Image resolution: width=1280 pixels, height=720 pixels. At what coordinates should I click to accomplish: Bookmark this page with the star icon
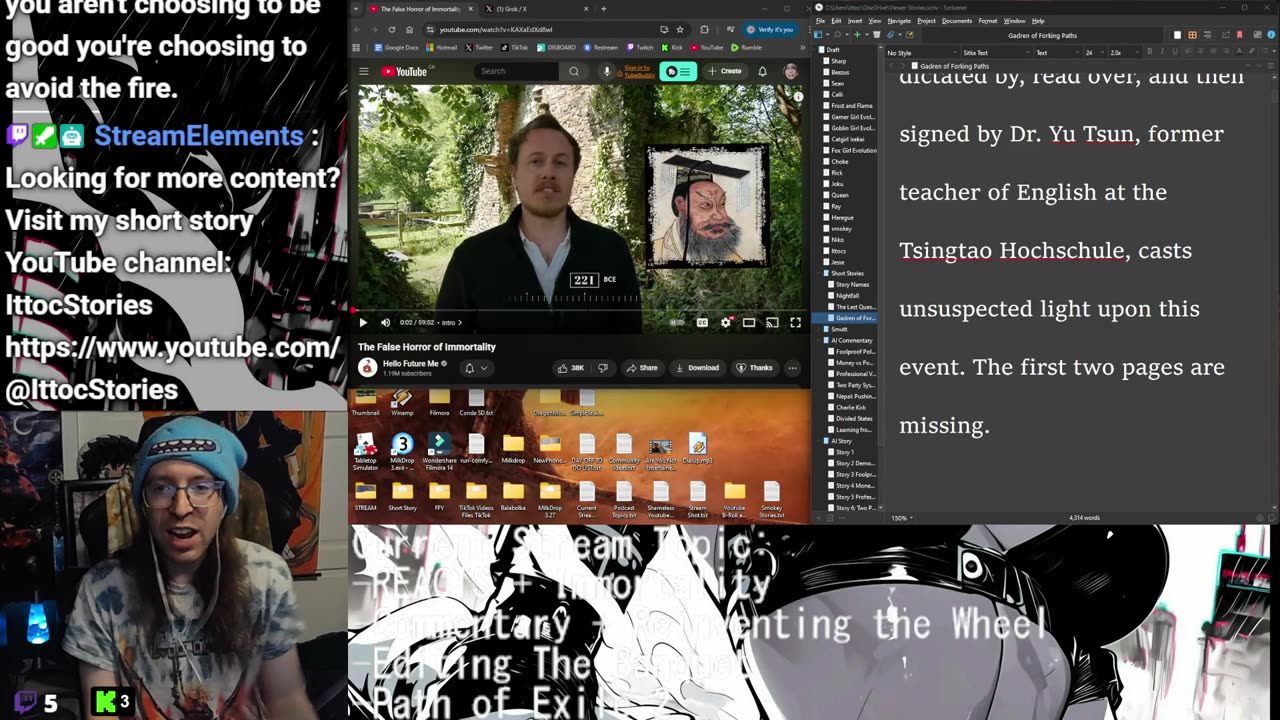tap(680, 30)
